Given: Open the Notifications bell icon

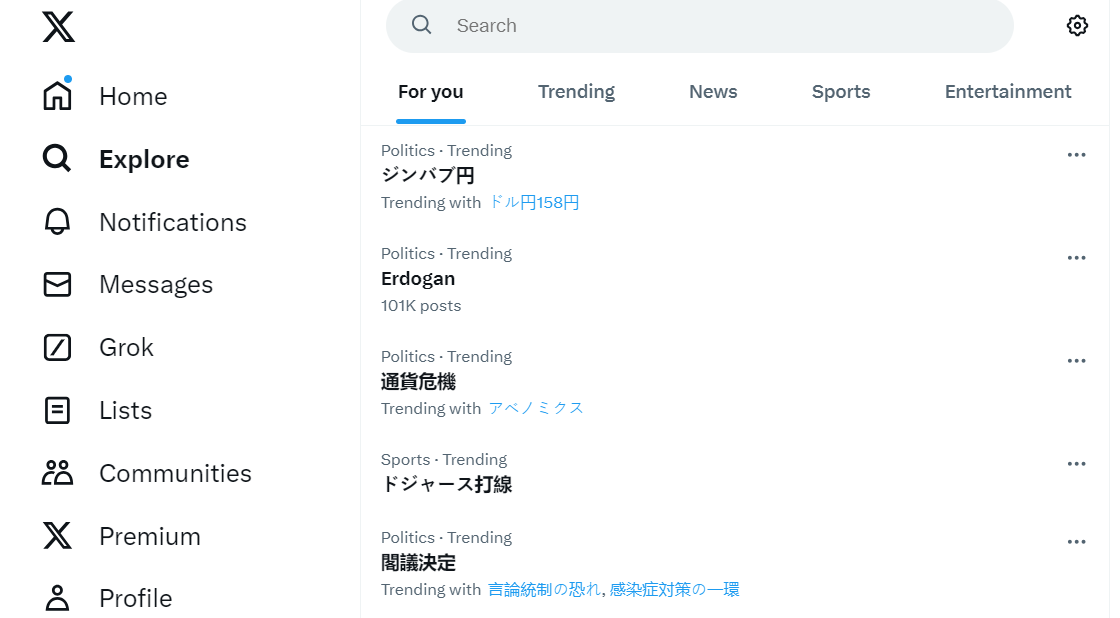Looking at the screenshot, I should [x=58, y=222].
